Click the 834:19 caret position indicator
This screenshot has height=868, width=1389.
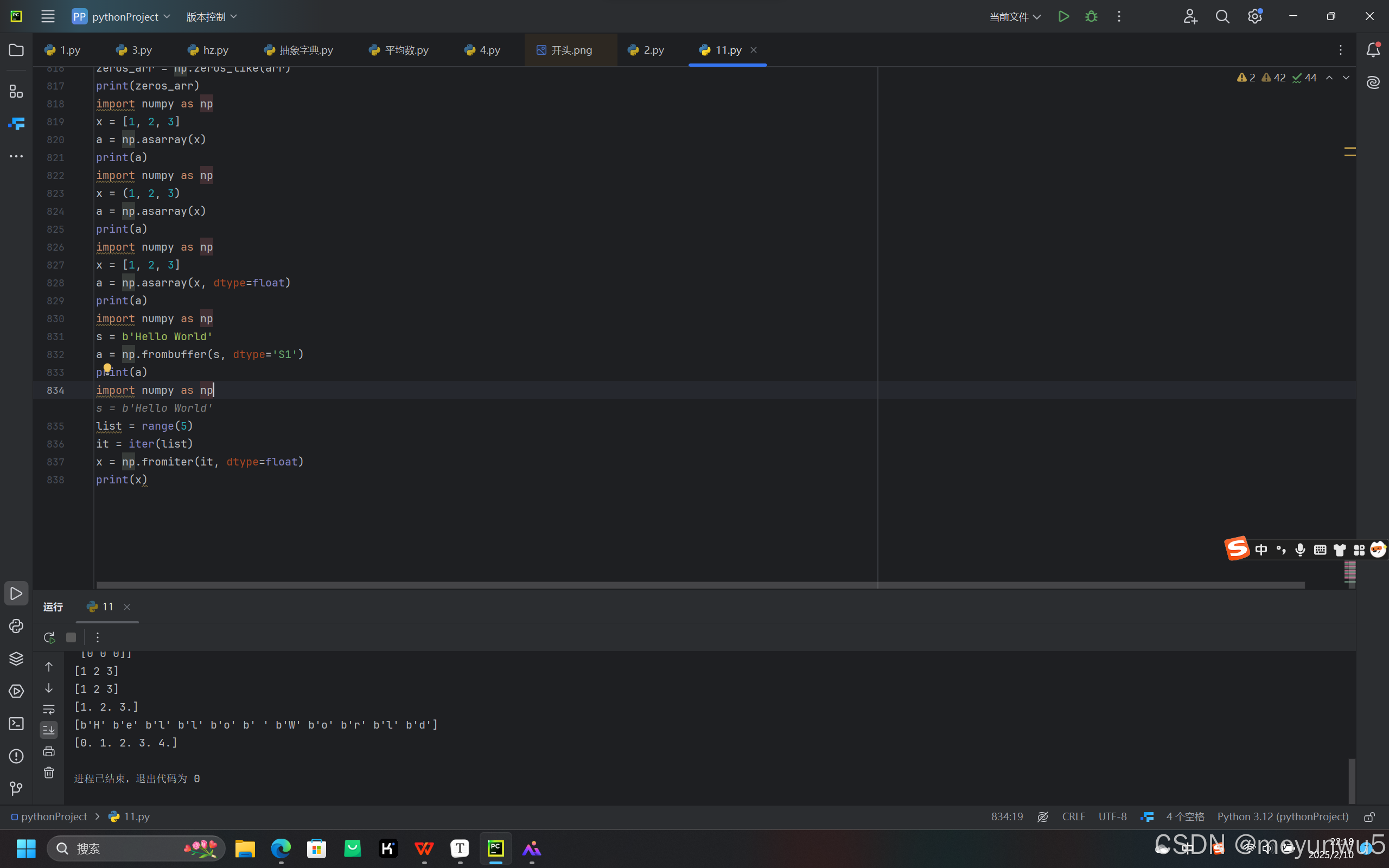click(x=1006, y=816)
